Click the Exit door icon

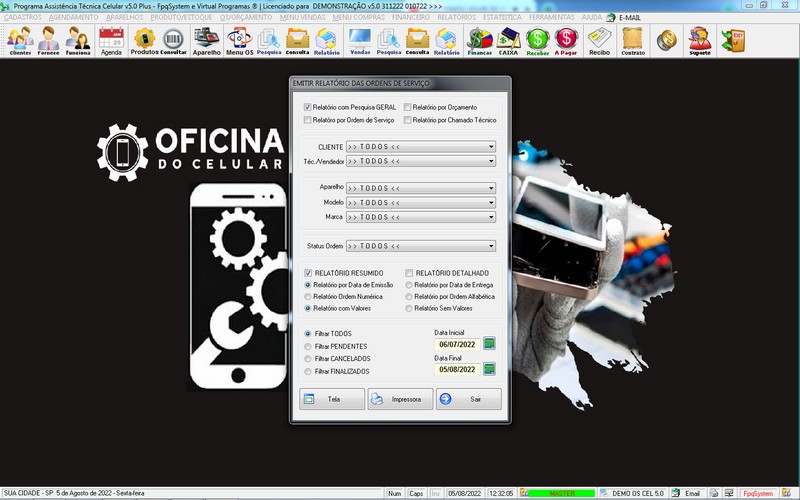733,41
